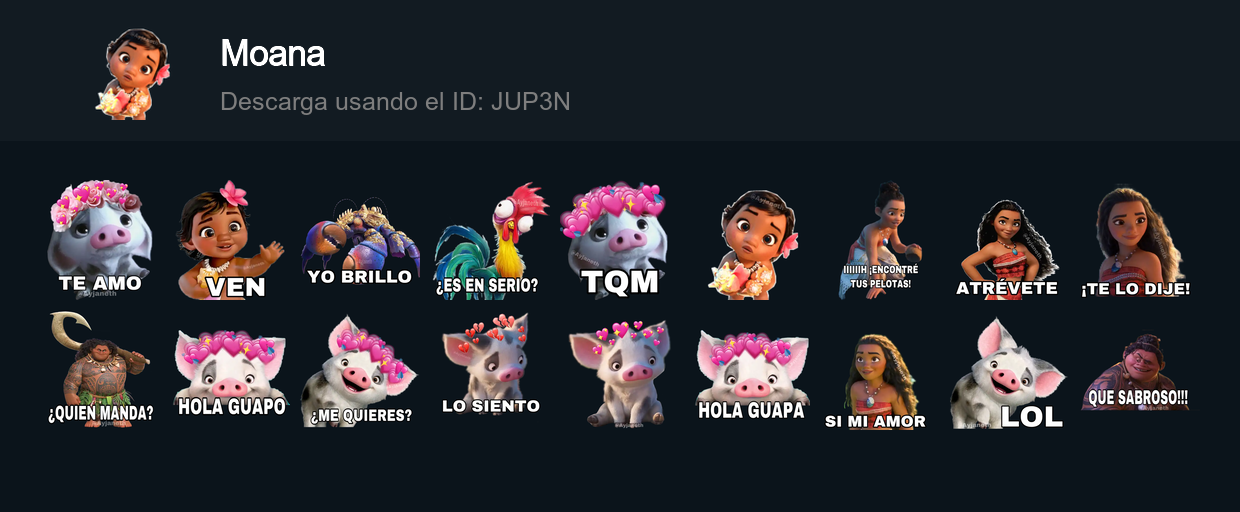Pick the ¿ES EN SERIO? rooster sticker
This screenshot has width=1240, height=512.
click(490, 240)
